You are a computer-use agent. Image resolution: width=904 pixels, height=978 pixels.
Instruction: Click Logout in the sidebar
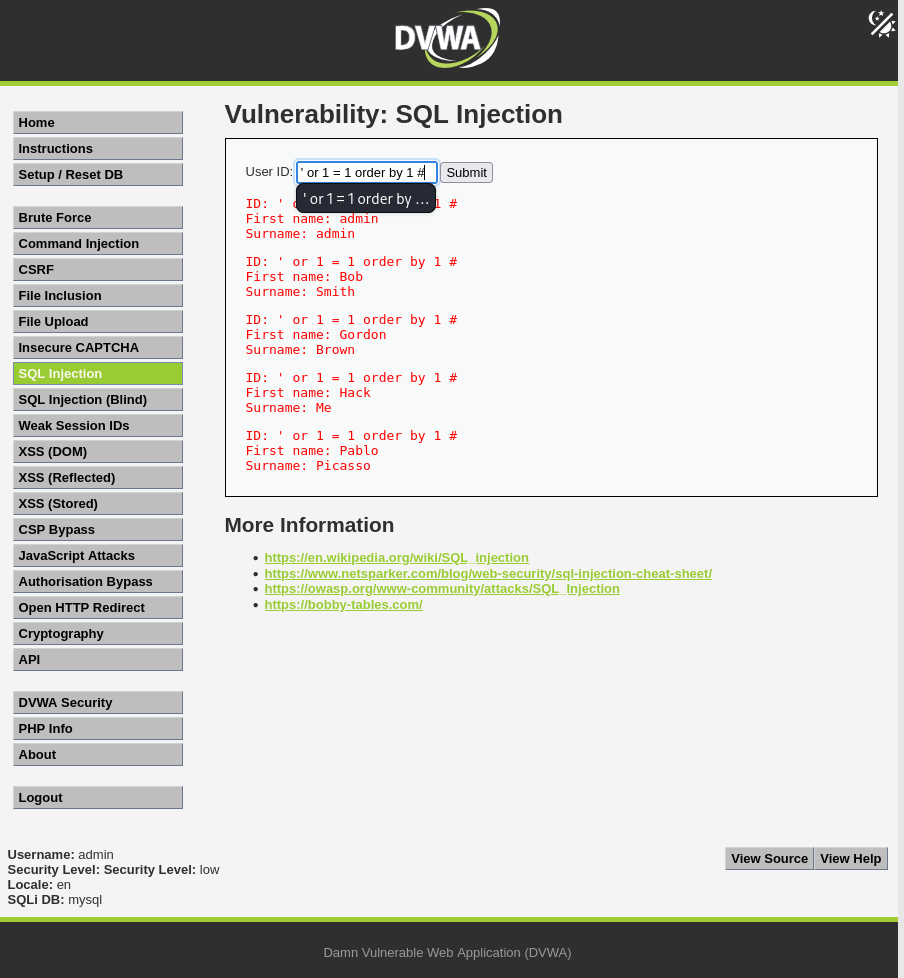(98, 798)
